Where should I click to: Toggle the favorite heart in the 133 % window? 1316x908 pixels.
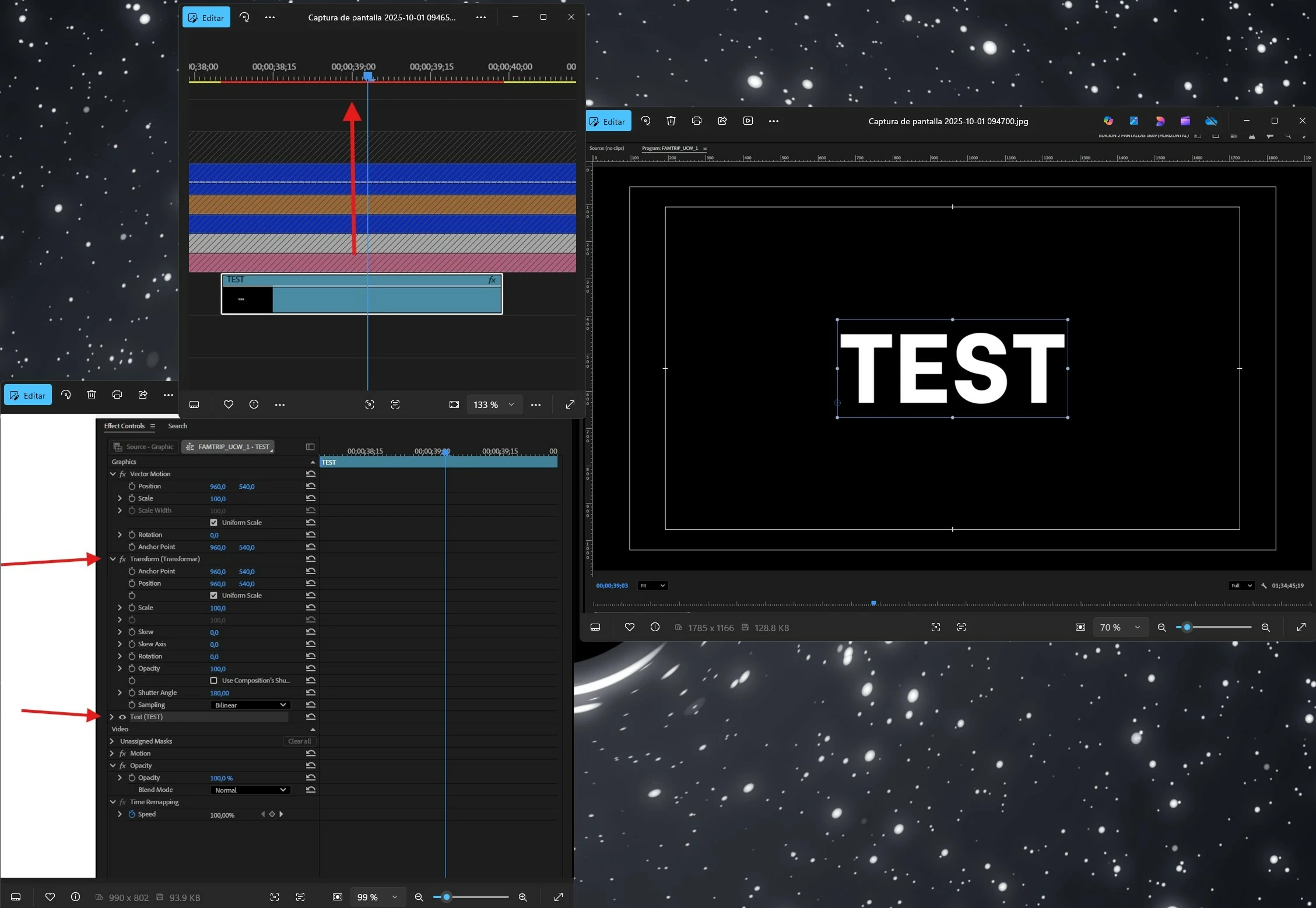pyautogui.click(x=229, y=404)
